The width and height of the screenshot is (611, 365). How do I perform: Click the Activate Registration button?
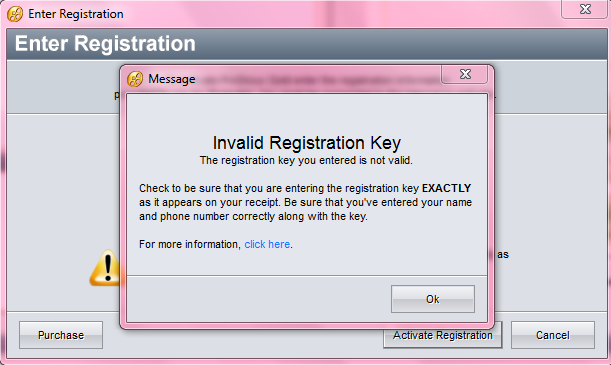point(442,335)
